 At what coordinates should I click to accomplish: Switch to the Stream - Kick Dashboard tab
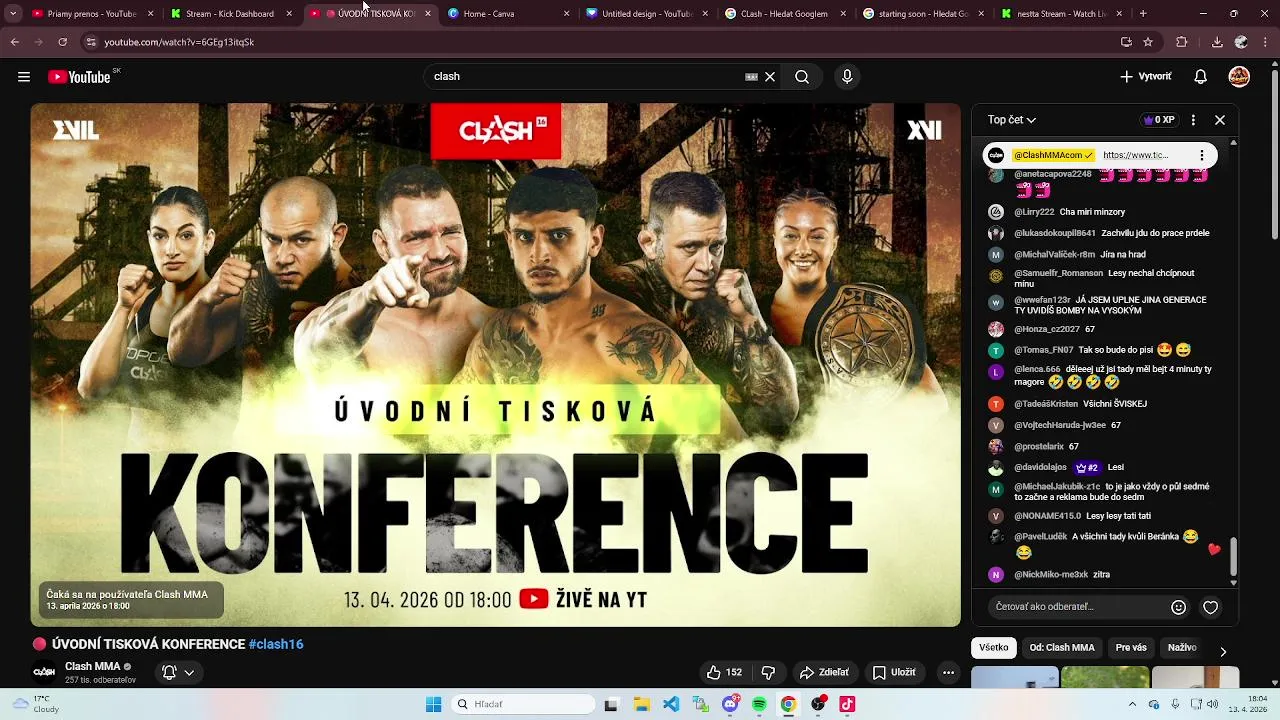pos(231,14)
